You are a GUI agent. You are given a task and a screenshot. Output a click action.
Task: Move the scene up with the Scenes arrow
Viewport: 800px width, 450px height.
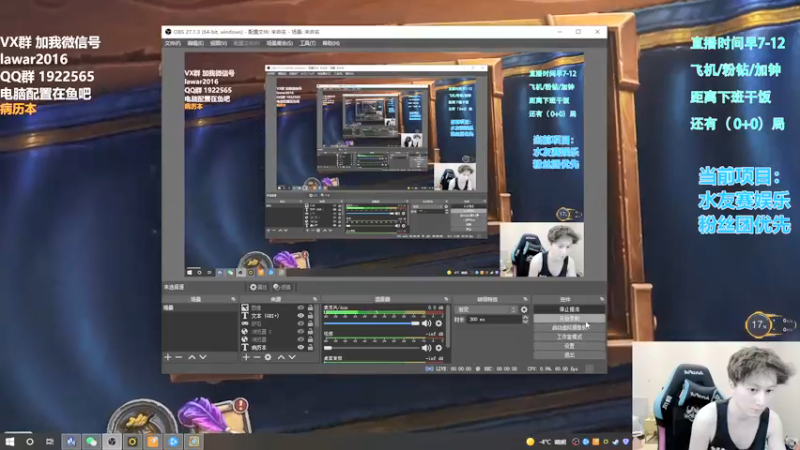point(192,357)
